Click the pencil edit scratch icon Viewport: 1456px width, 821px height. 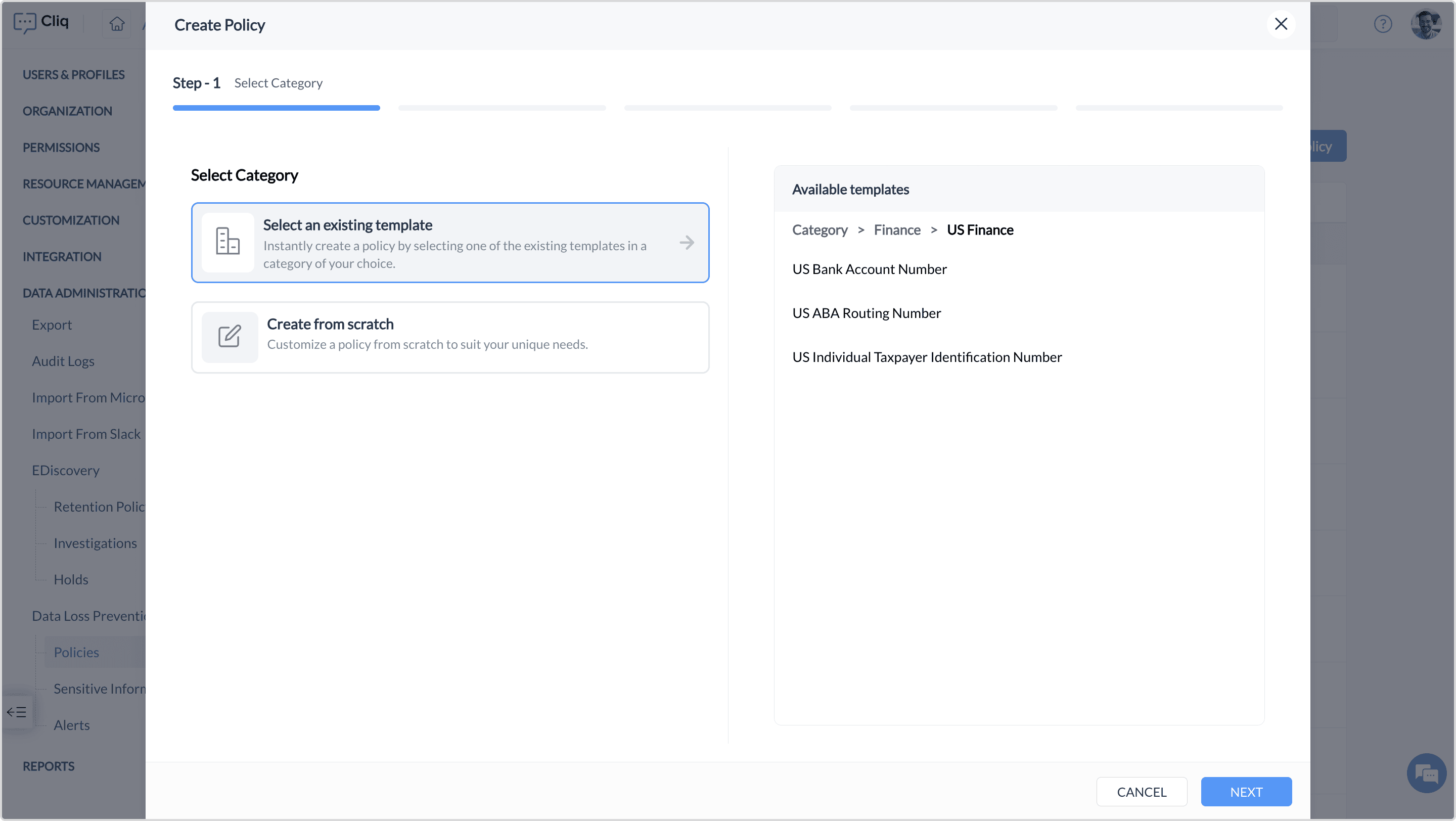(x=230, y=337)
